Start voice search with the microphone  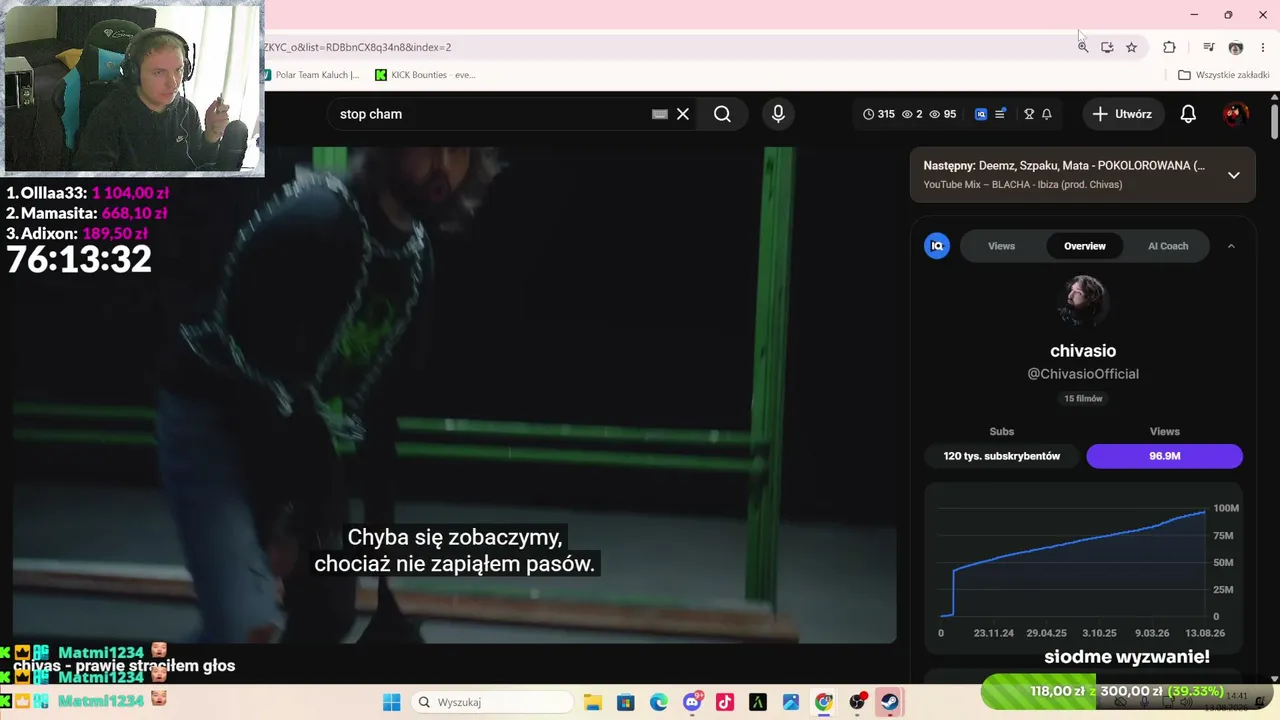(x=778, y=114)
